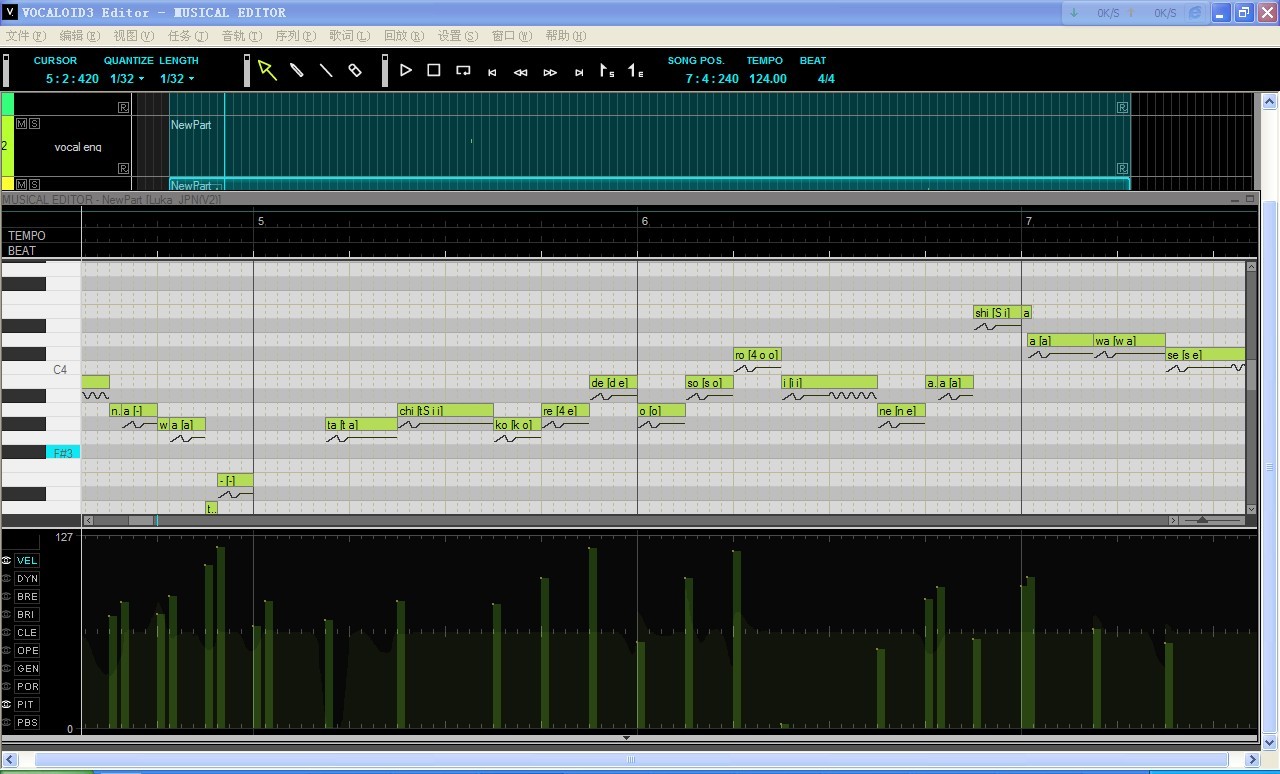Open the 音轨(T) menu
Viewport: 1280px width, 774px height.
pyautogui.click(x=241, y=35)
